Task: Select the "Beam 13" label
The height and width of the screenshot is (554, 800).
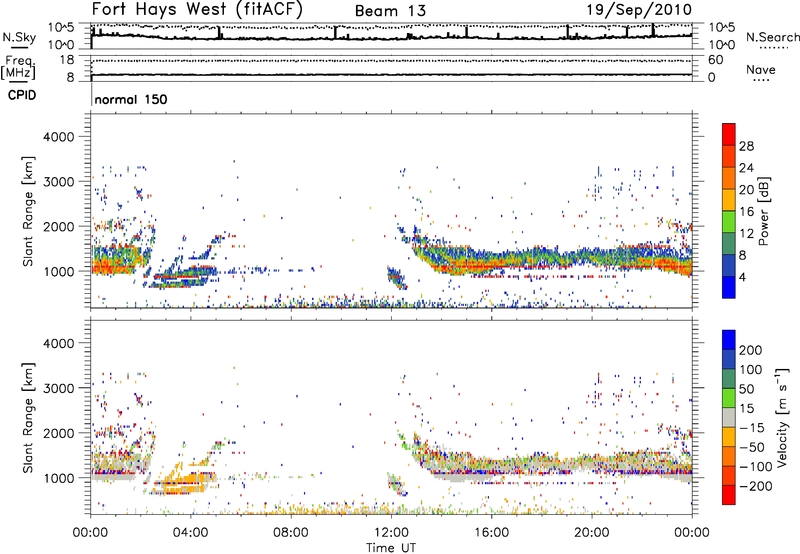Action: coord(390,11)
